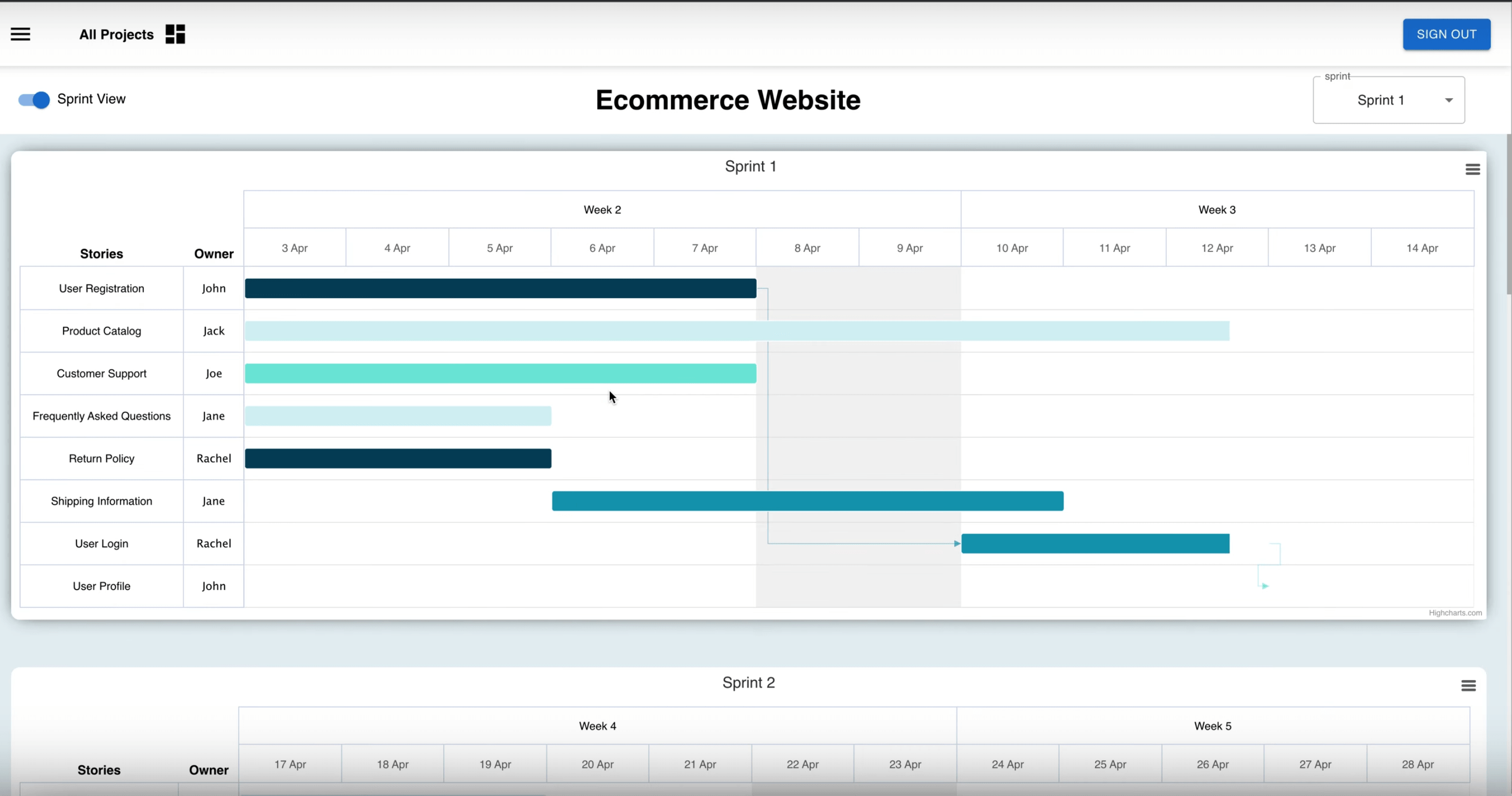Select the Return Policy task bar
The image size is (1512, 796).
click(x=398, y=459)
